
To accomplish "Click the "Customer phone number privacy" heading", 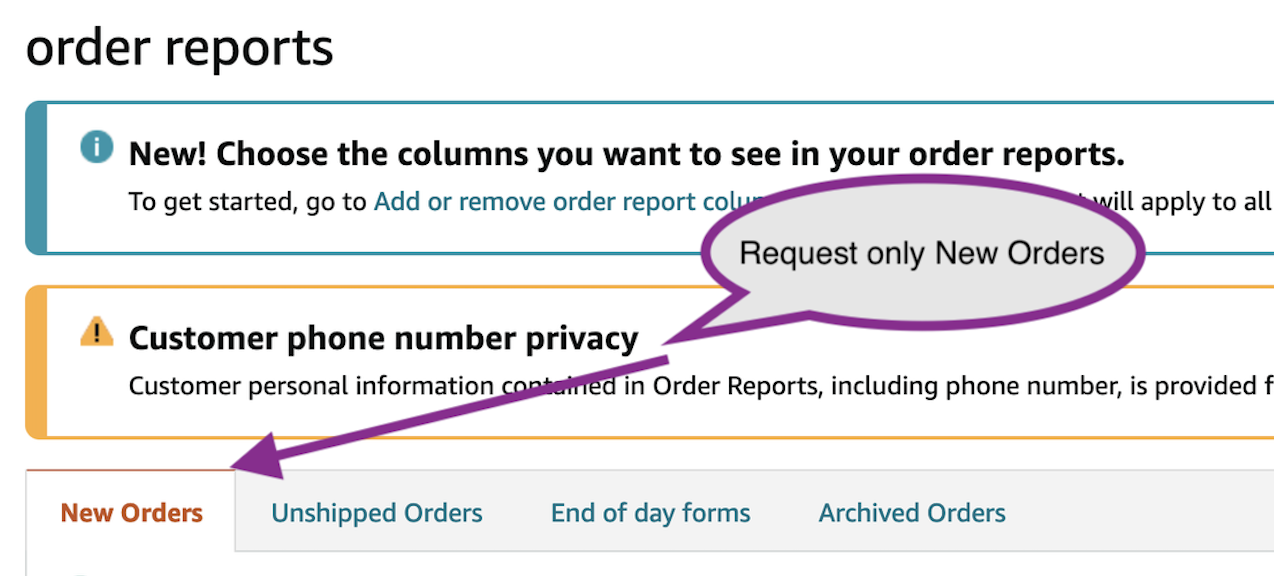I will 383,338.
